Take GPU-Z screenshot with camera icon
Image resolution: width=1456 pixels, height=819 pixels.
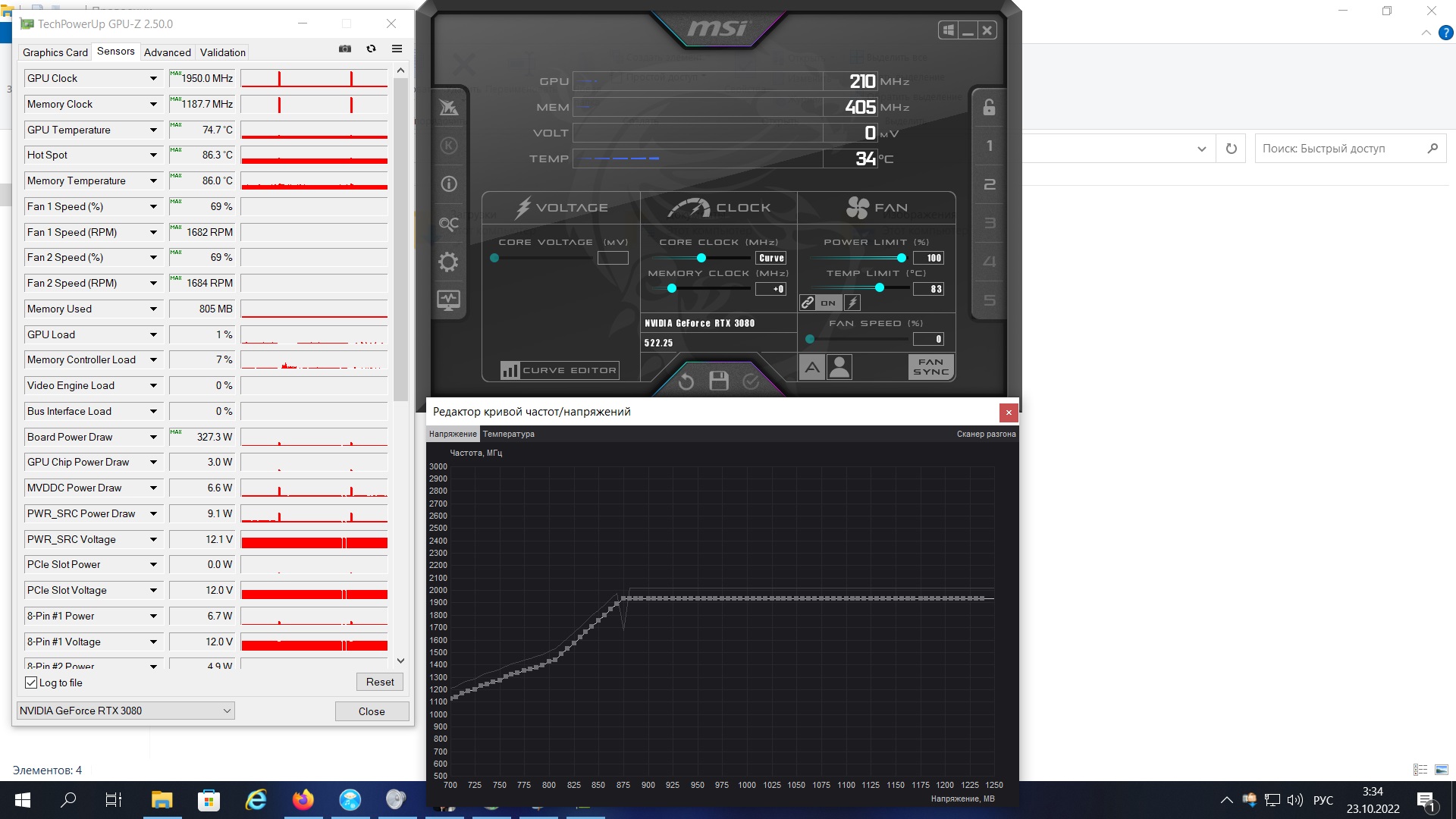(x=345, y=49)
